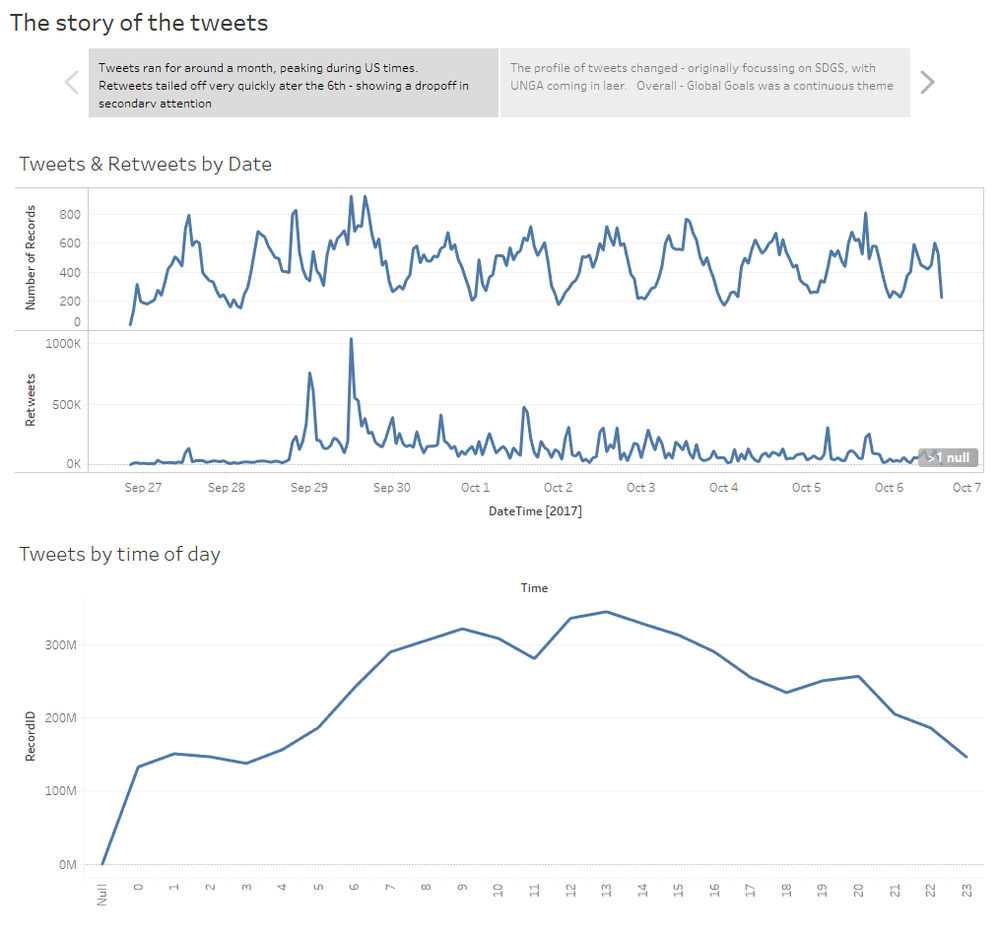Click the 'Oct 1' date tick label

475,487
